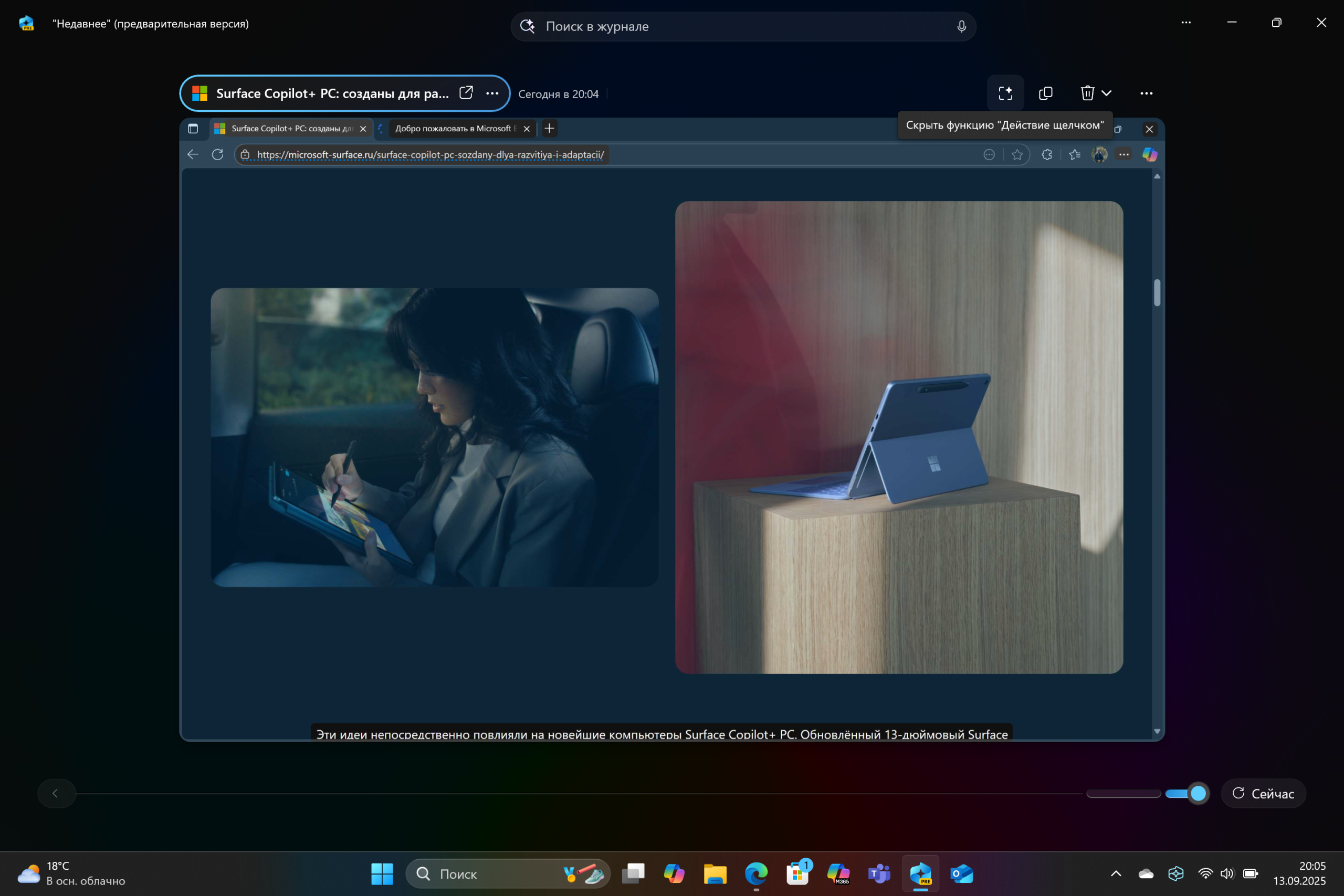Close the Surface Copilot+ PC browser tab

click(x=363, y=129)
